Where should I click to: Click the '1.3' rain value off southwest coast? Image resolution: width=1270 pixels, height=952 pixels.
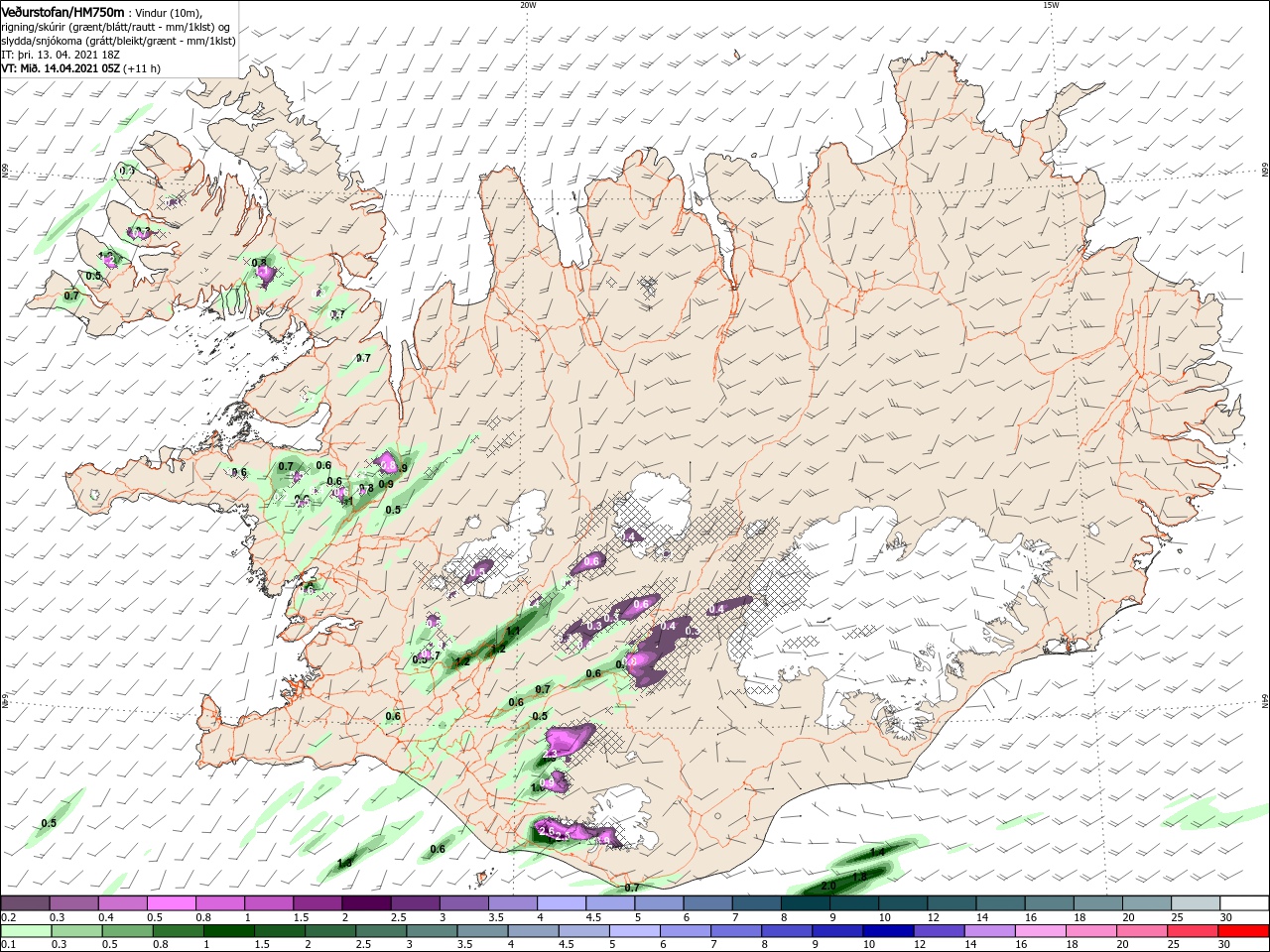[x=345, y=863]
